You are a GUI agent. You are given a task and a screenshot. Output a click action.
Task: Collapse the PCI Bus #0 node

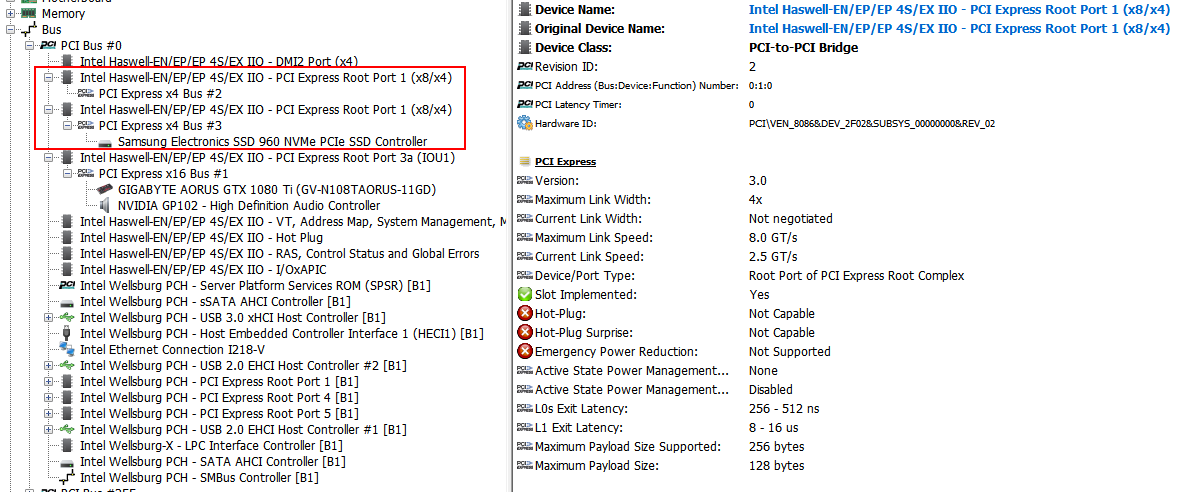click(29, 46)
